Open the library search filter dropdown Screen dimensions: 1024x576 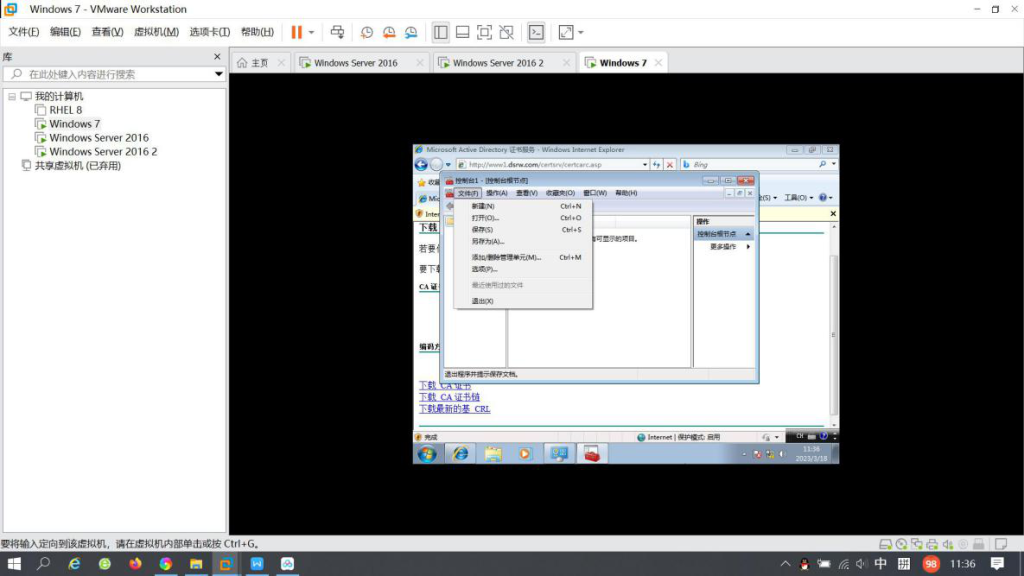coord(219,74)
